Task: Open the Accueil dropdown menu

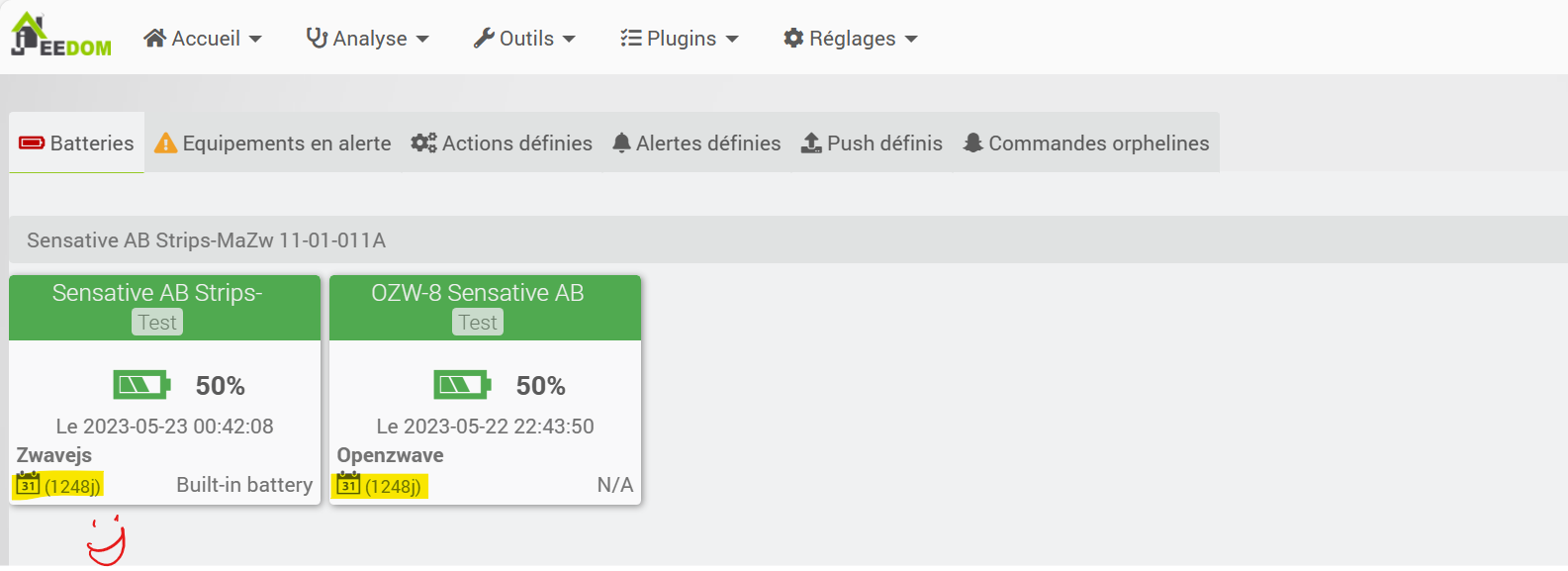Action: 203,39
